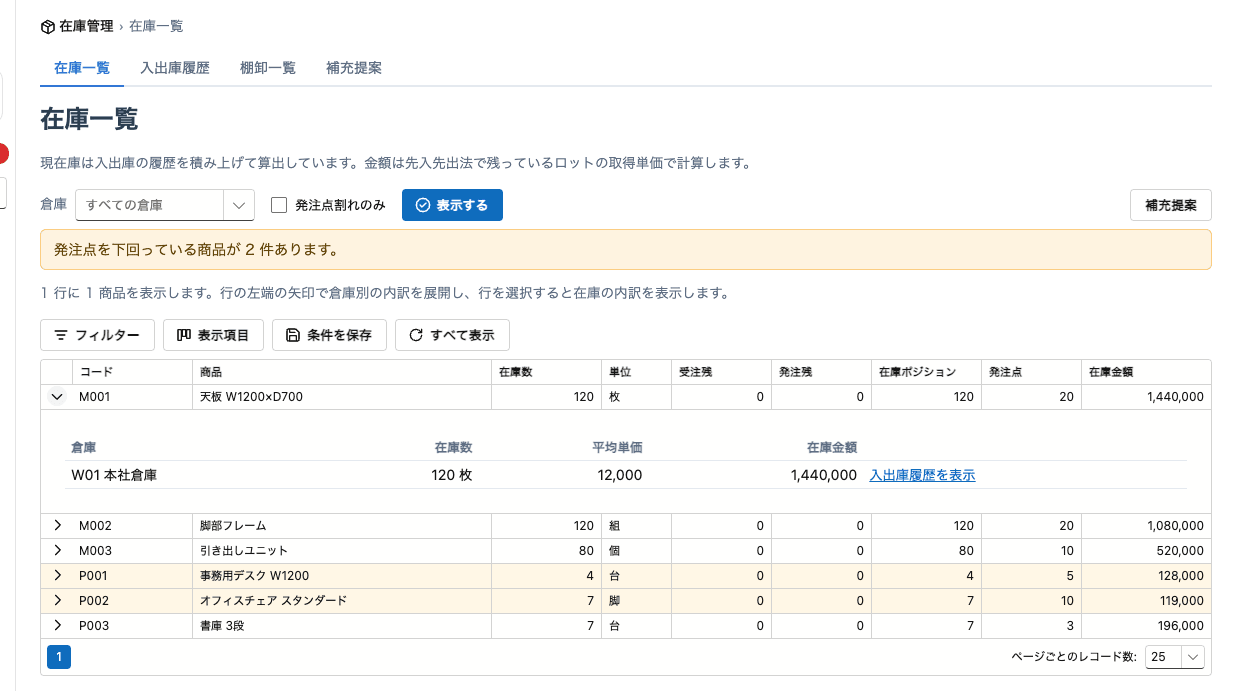Click the 119,000 amount cell
The height and width of the screenshot is (691, 1236).
tap(1147, 601)
